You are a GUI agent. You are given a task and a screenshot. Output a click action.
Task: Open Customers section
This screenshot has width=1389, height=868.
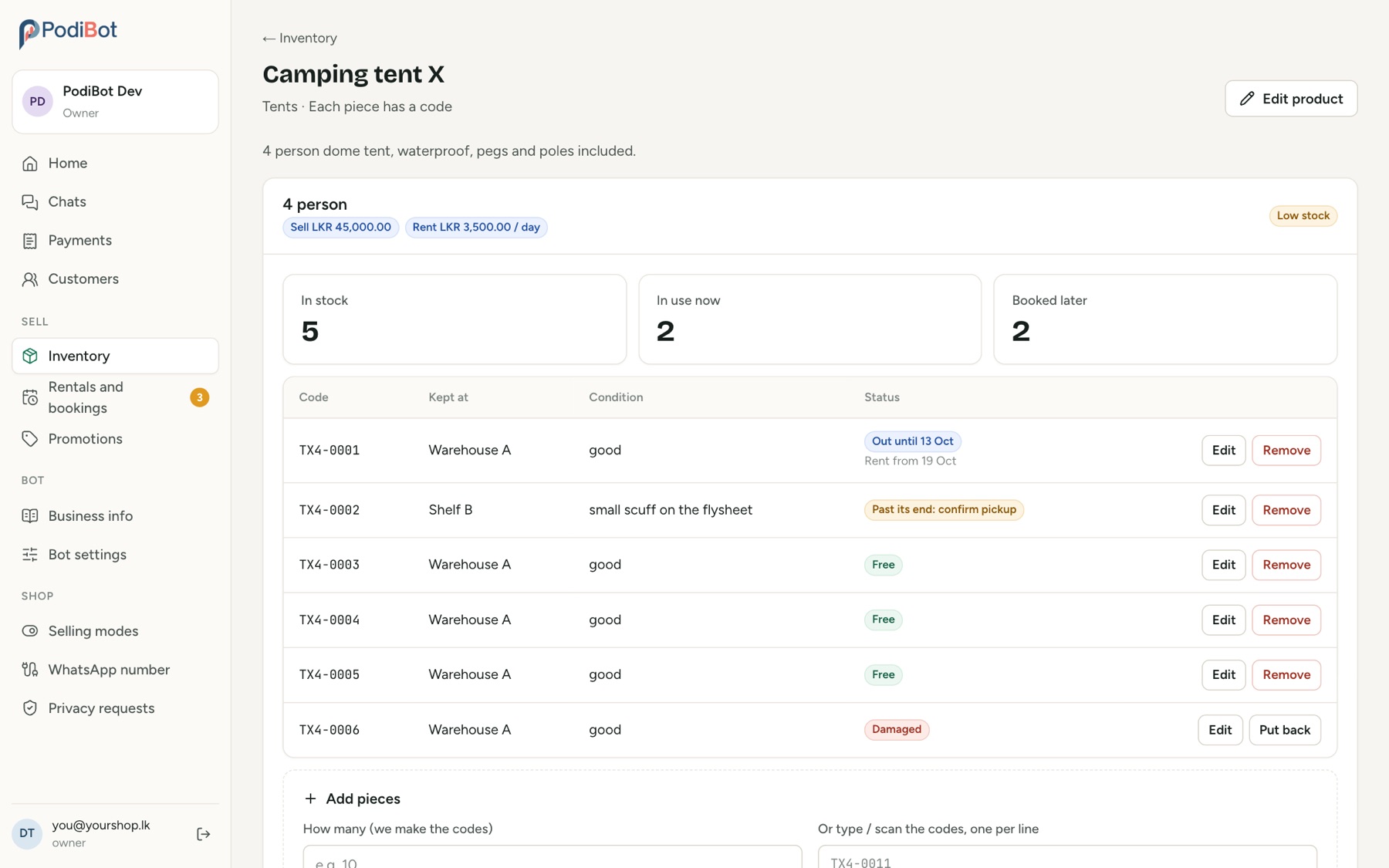115,279
